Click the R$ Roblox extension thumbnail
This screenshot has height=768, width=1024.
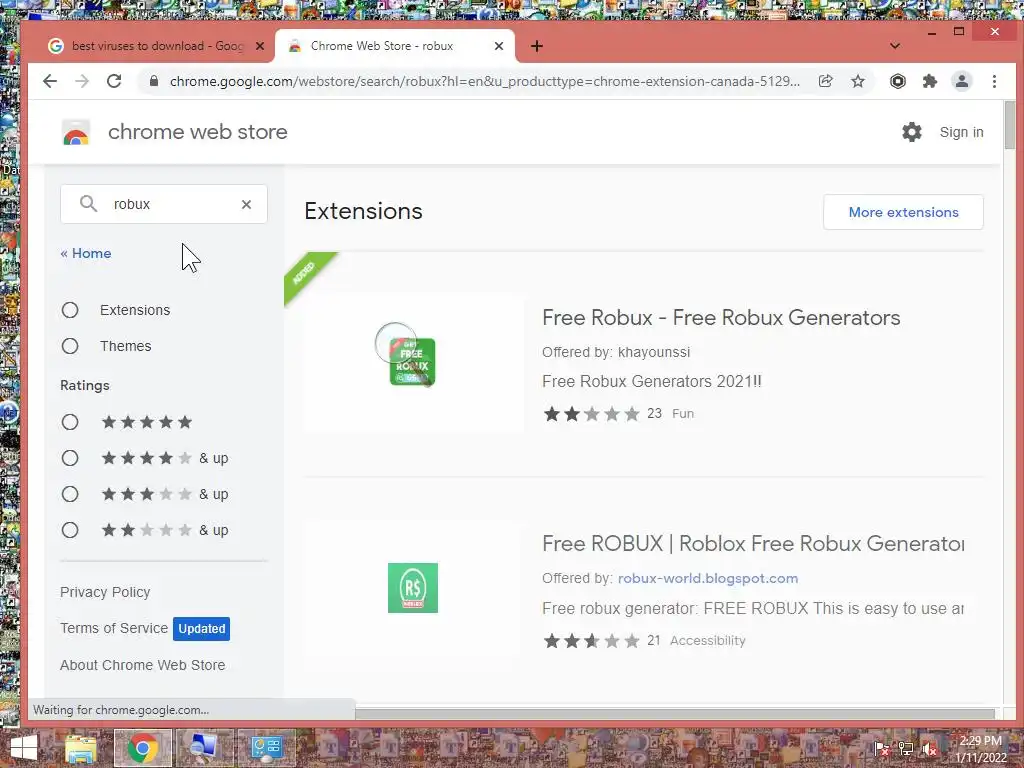click(413, 588)
